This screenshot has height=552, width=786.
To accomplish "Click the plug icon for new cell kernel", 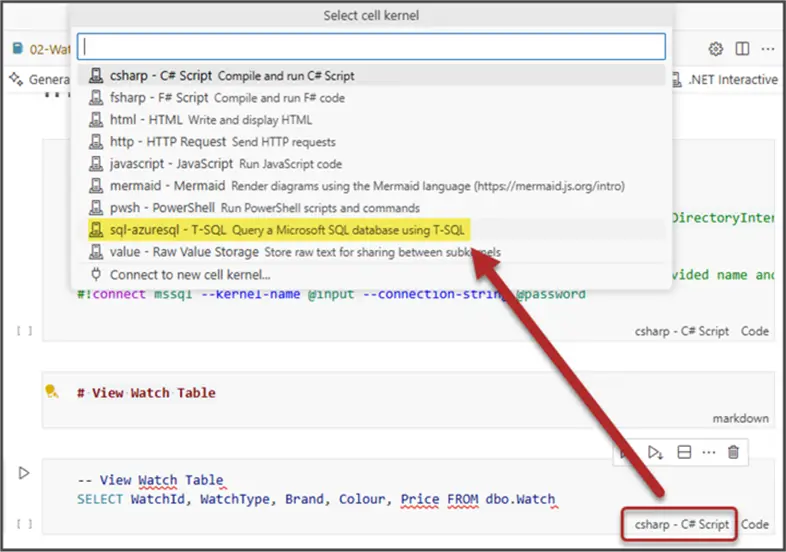I will 96,275.
